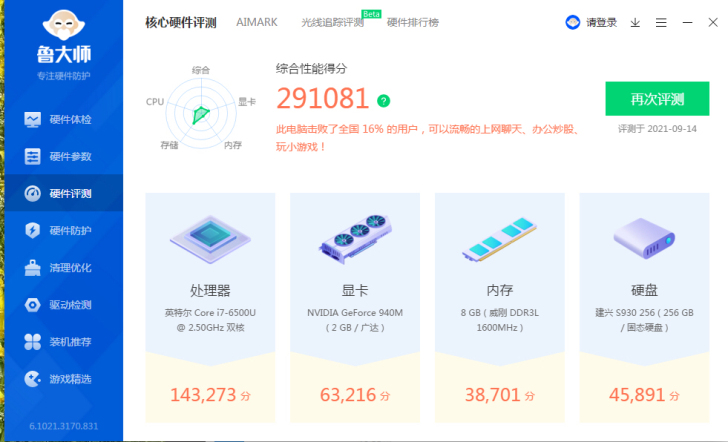
Task: Click the memory stick illustration
Action: (x=500, y=239)
